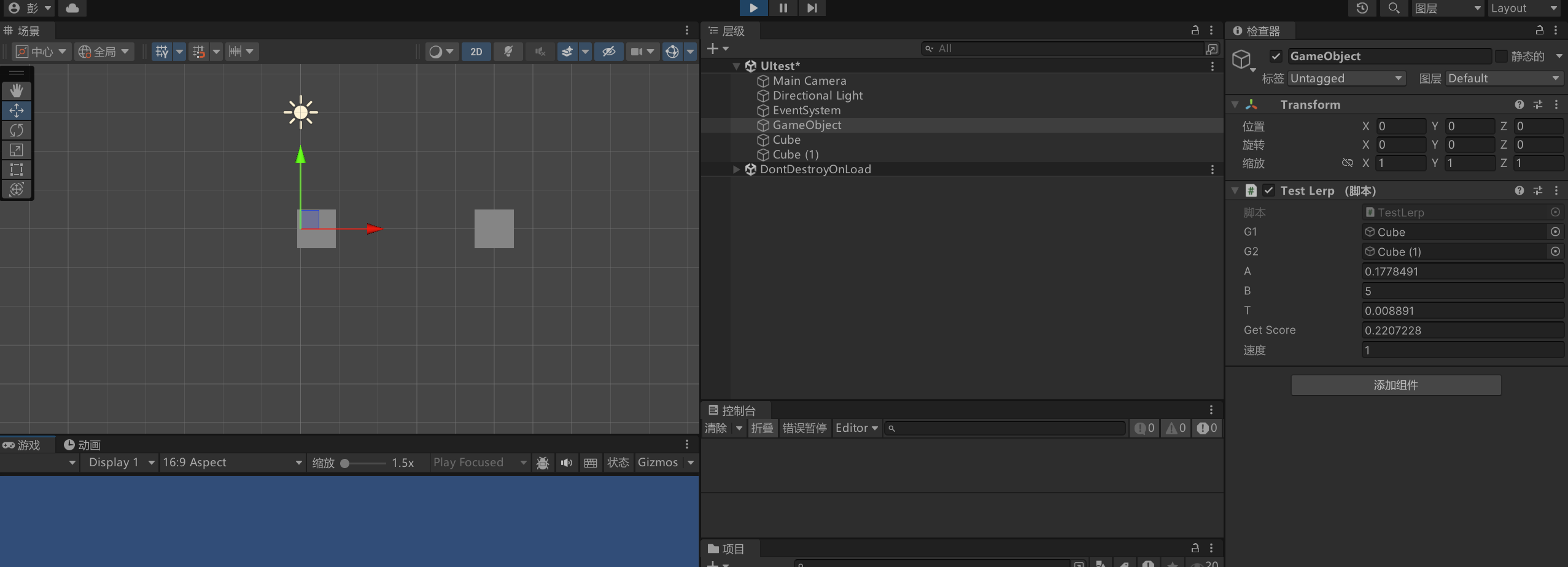This screenshot has height=567, width=1568.
Task: Expand the DontDestroyOnLoad node
Action: pos(735,170)
